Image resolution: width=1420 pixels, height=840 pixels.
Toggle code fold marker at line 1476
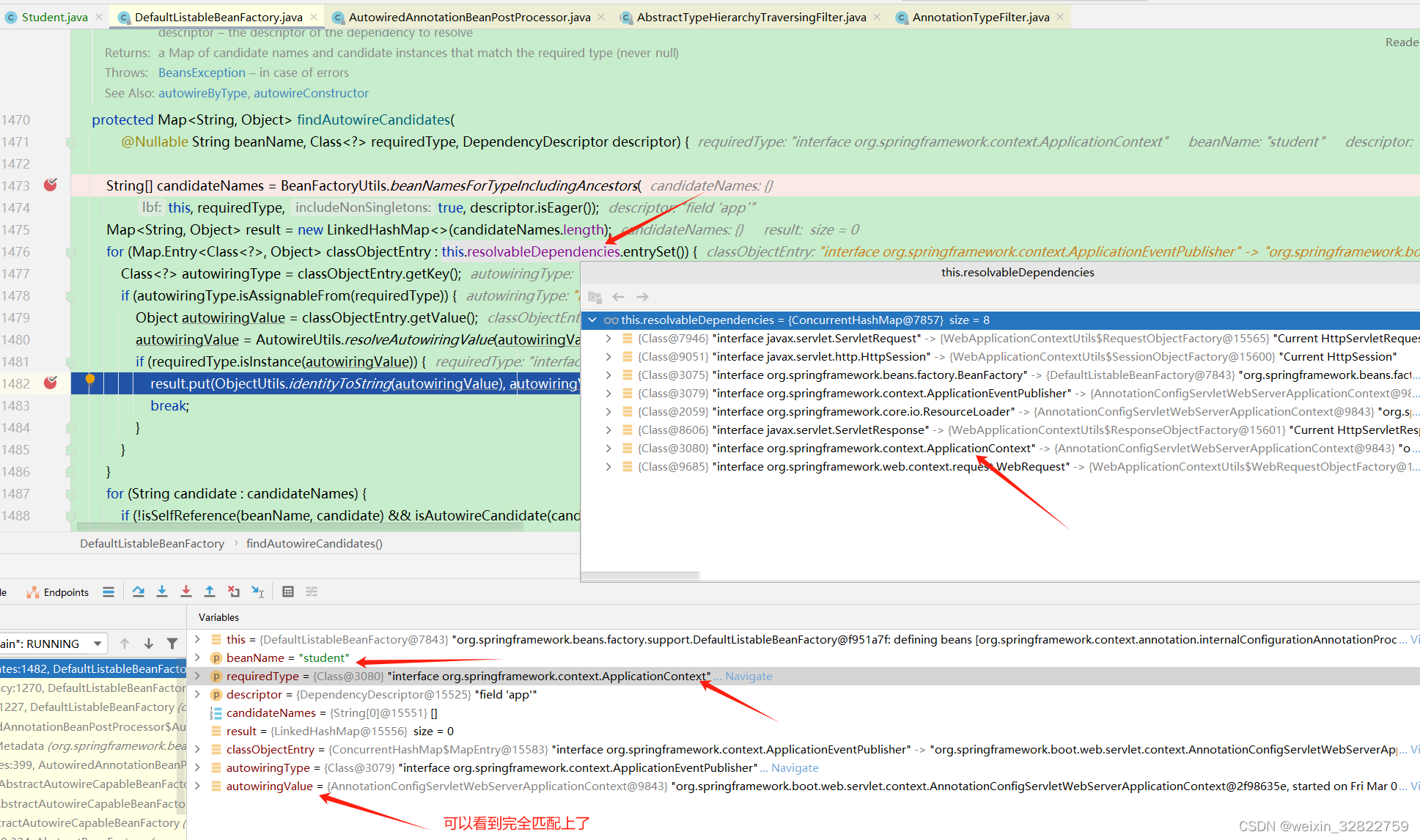click(x=70, y=252)
